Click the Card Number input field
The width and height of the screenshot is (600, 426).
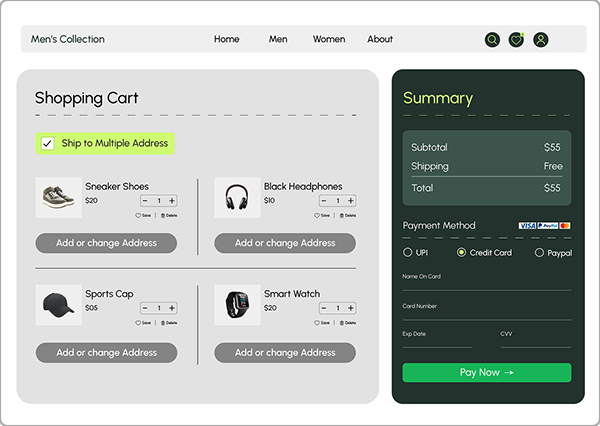tap(486, 315)
